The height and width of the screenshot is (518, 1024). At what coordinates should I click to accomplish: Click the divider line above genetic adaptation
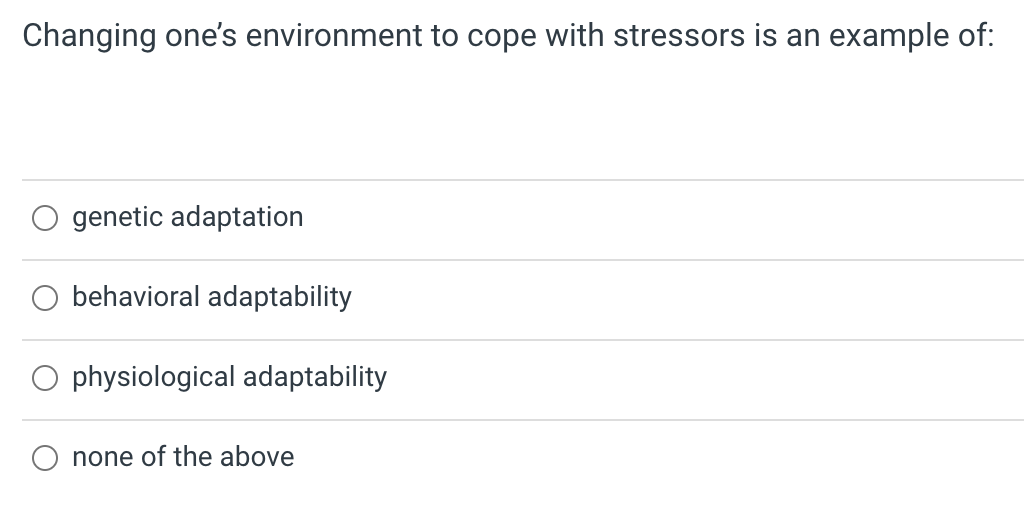pos(522,180)
